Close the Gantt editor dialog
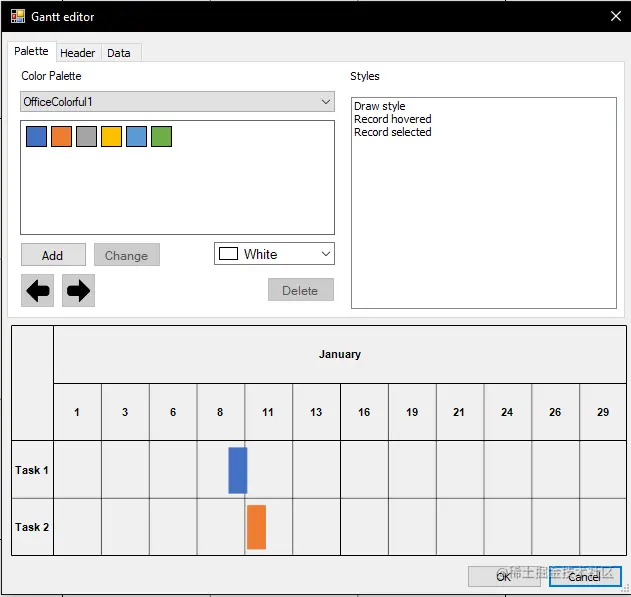 click(616, 16)
